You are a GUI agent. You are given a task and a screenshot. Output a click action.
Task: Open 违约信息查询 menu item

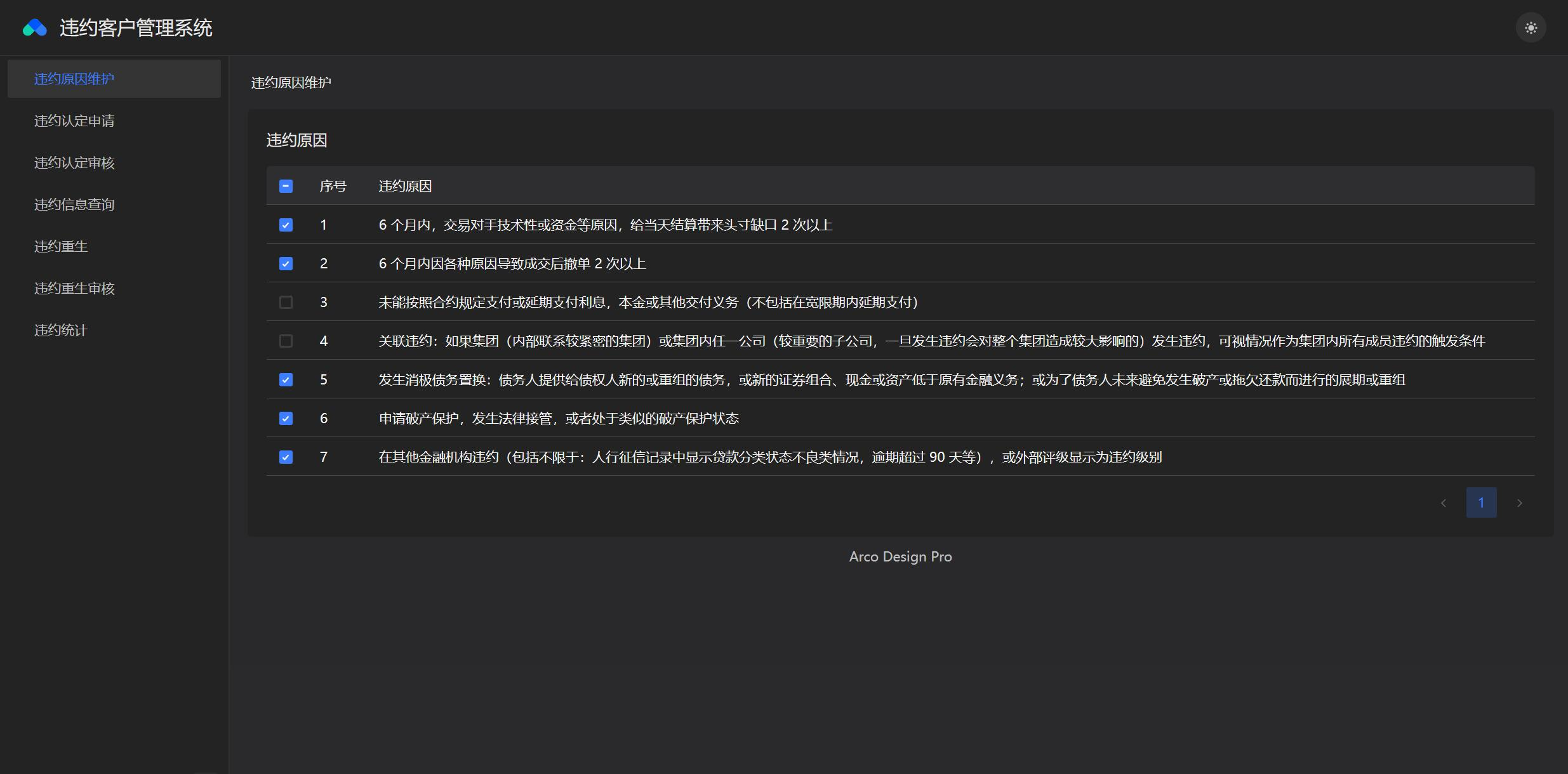click(x=74, y=204)
